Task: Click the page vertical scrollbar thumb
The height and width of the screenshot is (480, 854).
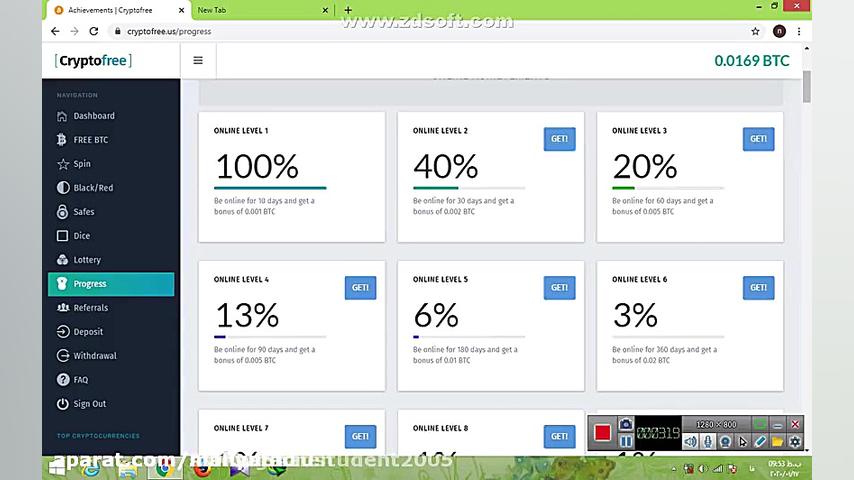Action: coord(807,86)
